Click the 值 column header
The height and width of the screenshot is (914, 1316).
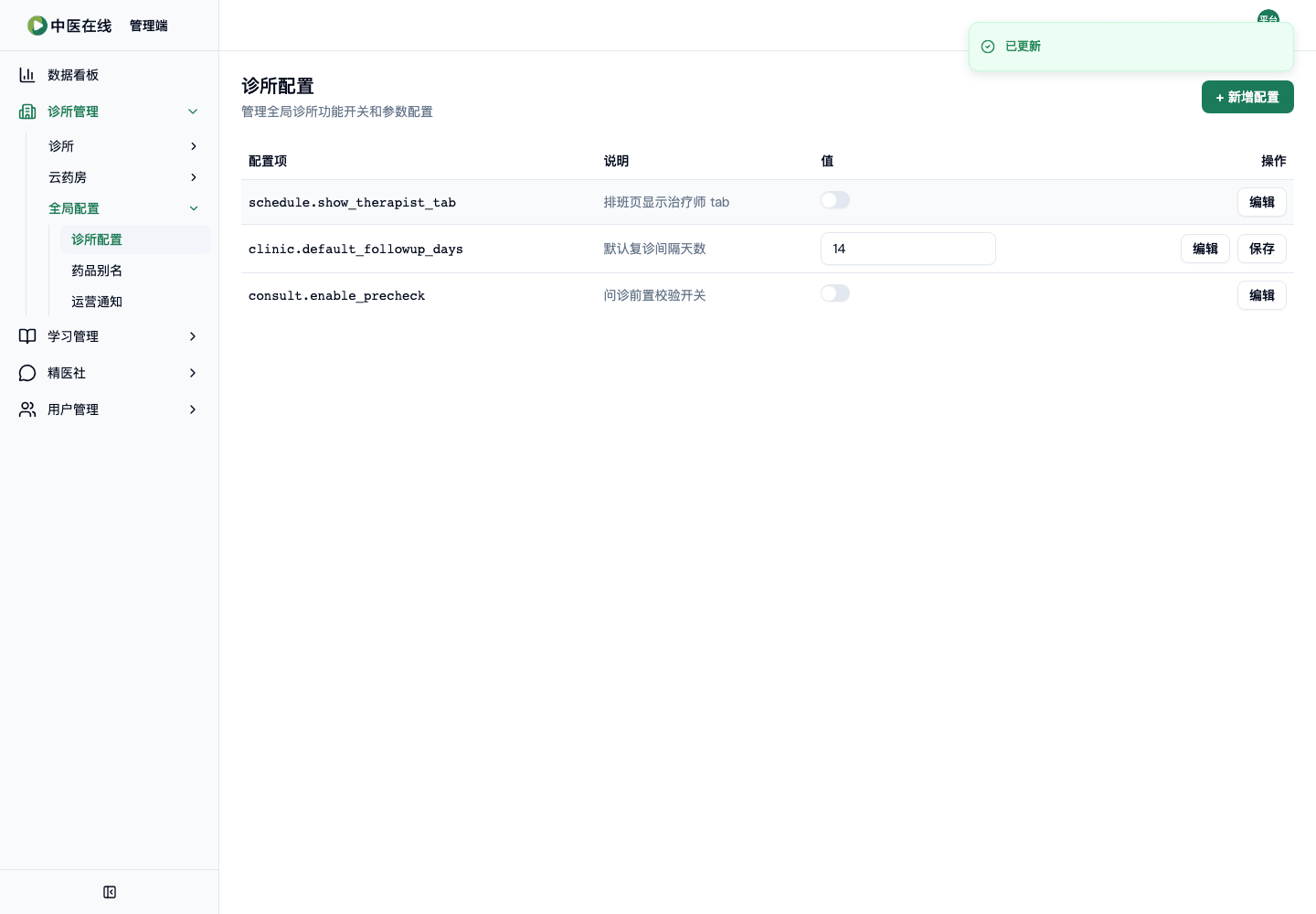(x=827, y=161)
